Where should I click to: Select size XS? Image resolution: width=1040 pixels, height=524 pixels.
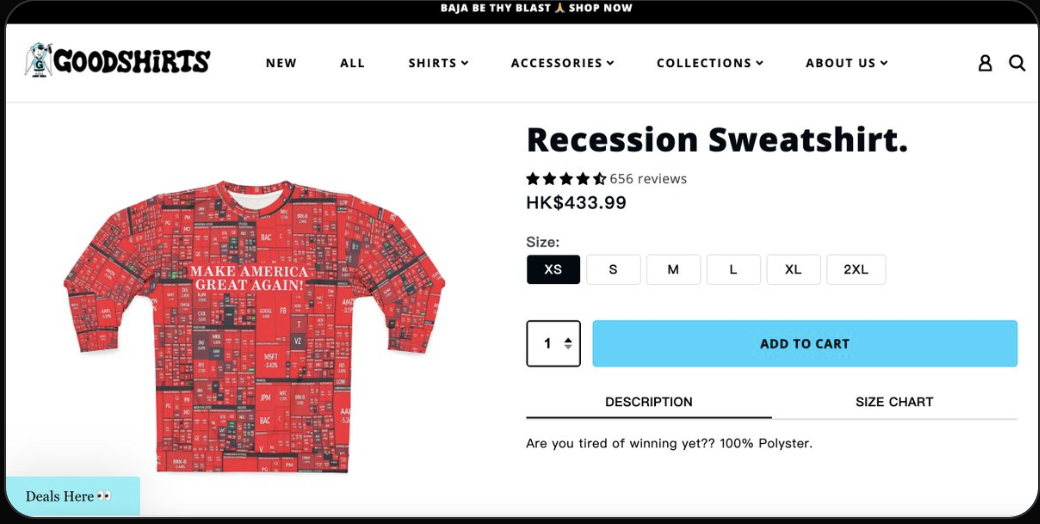point(553,269)
